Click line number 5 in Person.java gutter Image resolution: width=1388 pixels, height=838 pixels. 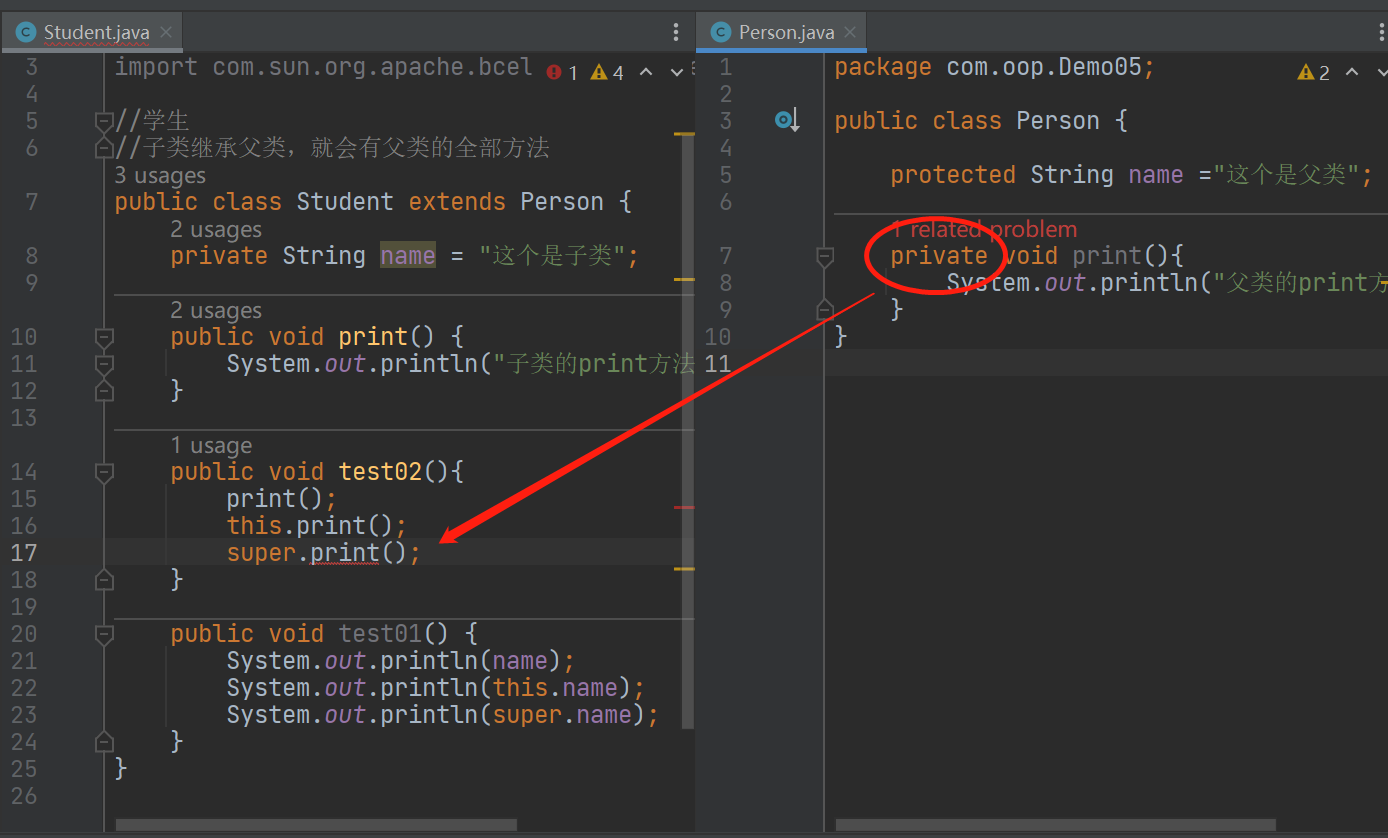click(726, 175)
